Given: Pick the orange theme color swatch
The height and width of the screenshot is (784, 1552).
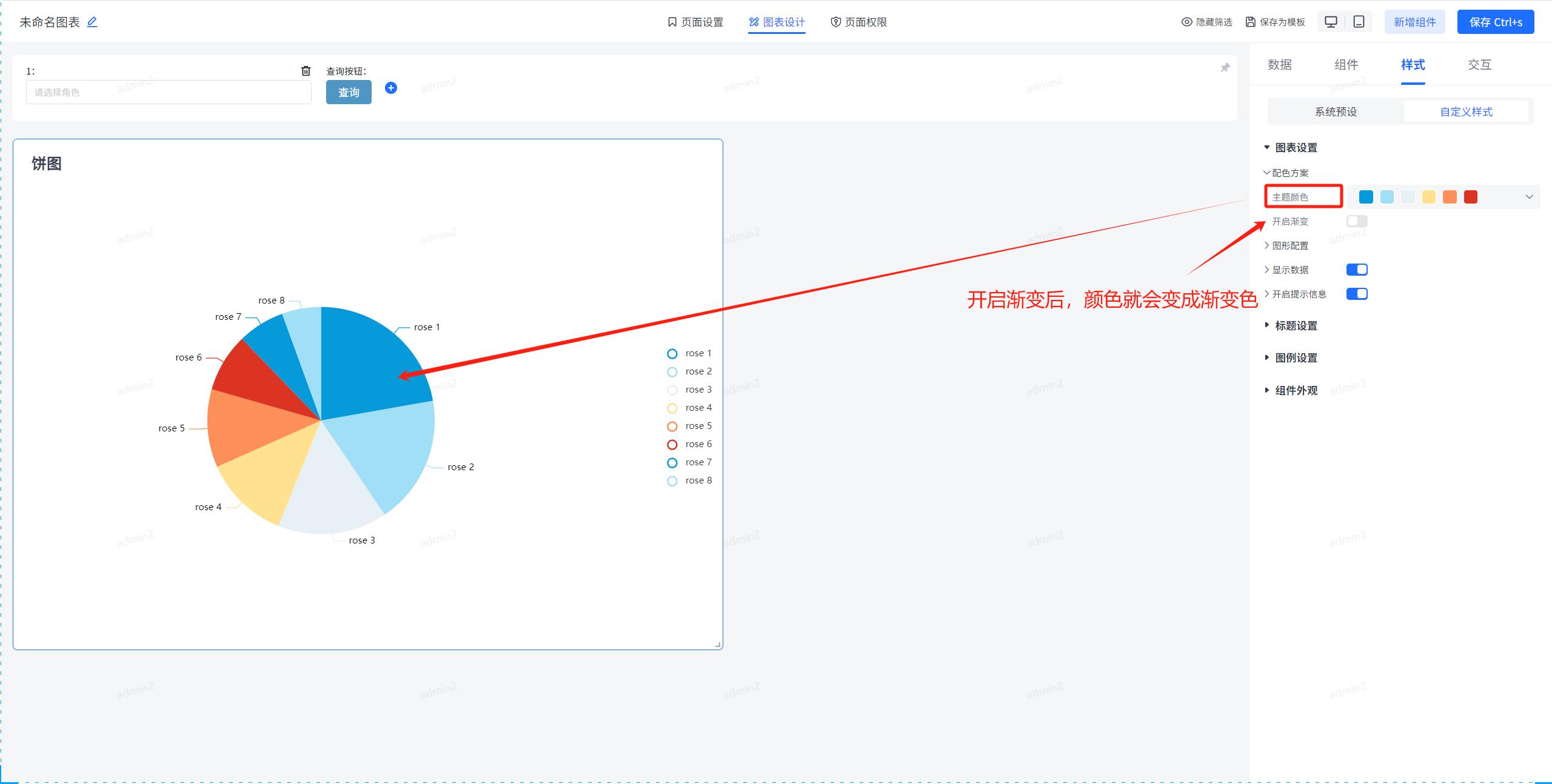Looking at the screenshot, I should pos(1450,197).
